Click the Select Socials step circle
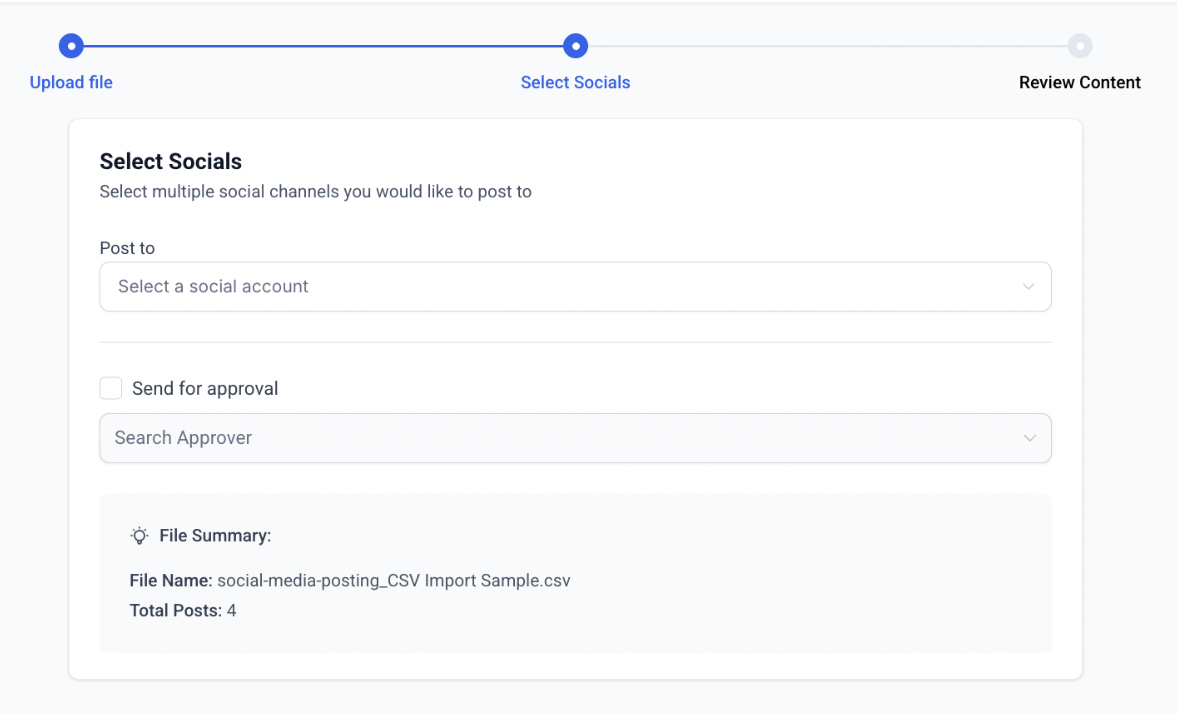 pos(576,46)
